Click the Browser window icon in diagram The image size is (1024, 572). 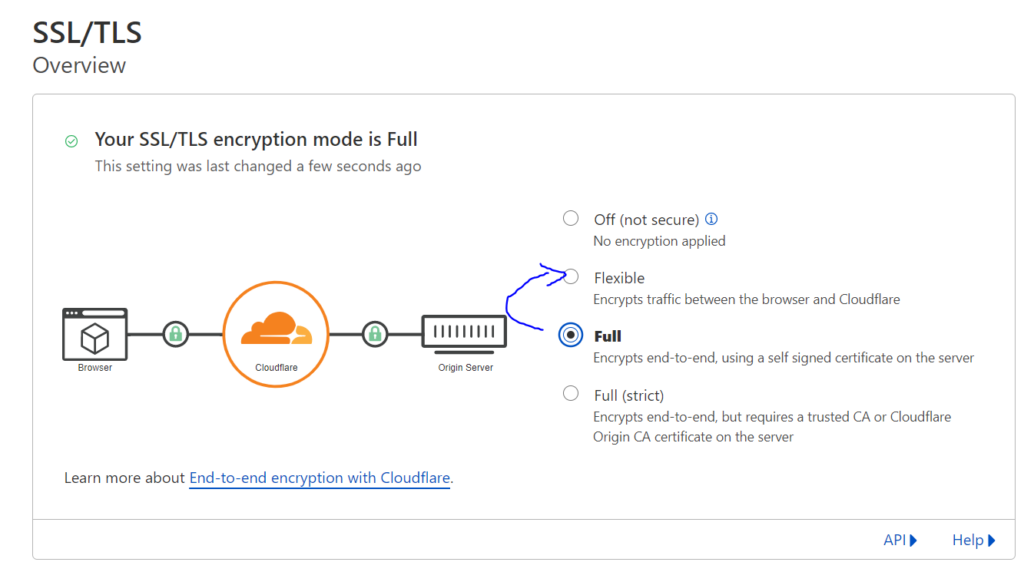pos(95,334)
